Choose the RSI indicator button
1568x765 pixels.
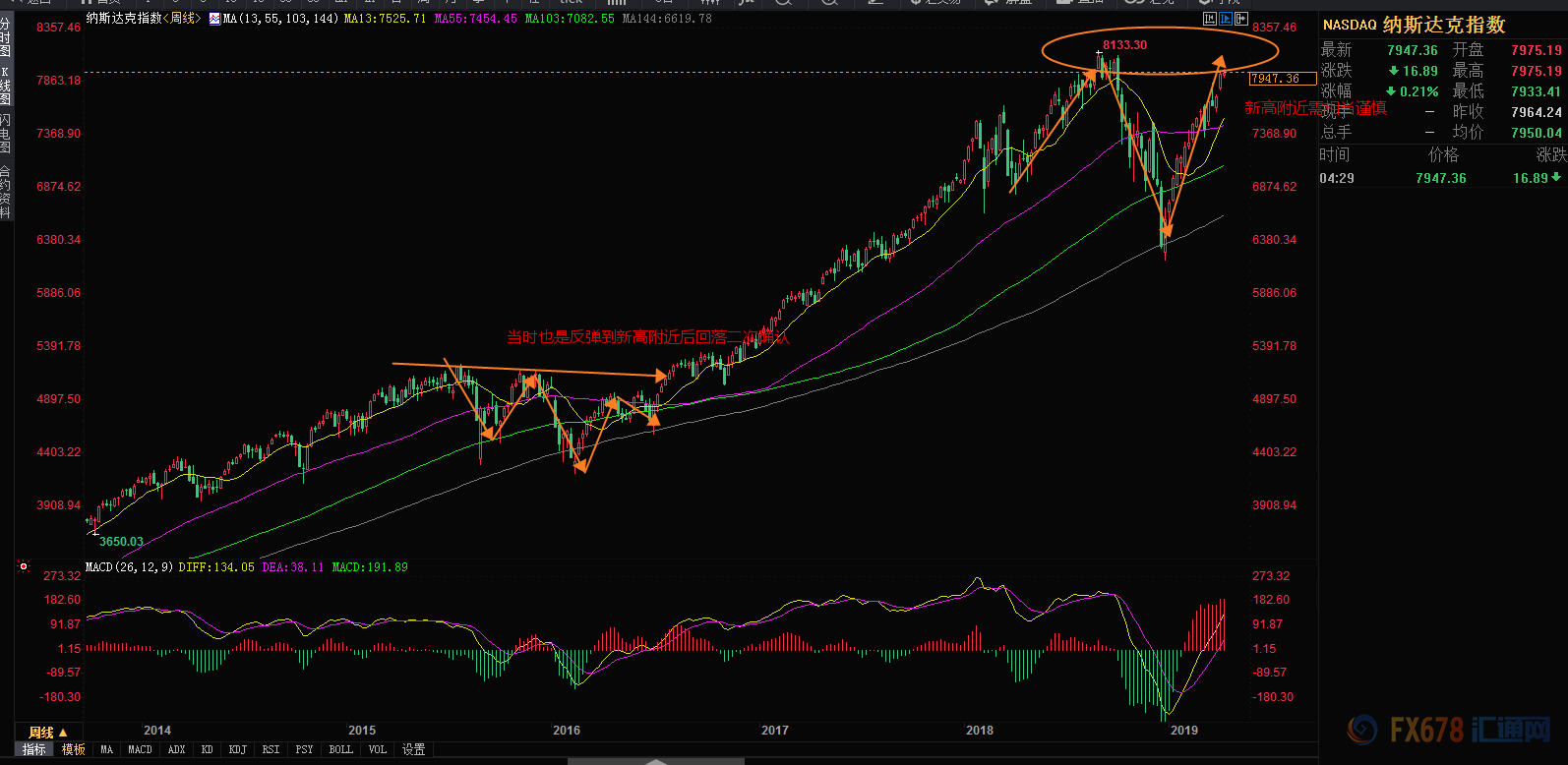pyautogui.click(x=271, y=749)
